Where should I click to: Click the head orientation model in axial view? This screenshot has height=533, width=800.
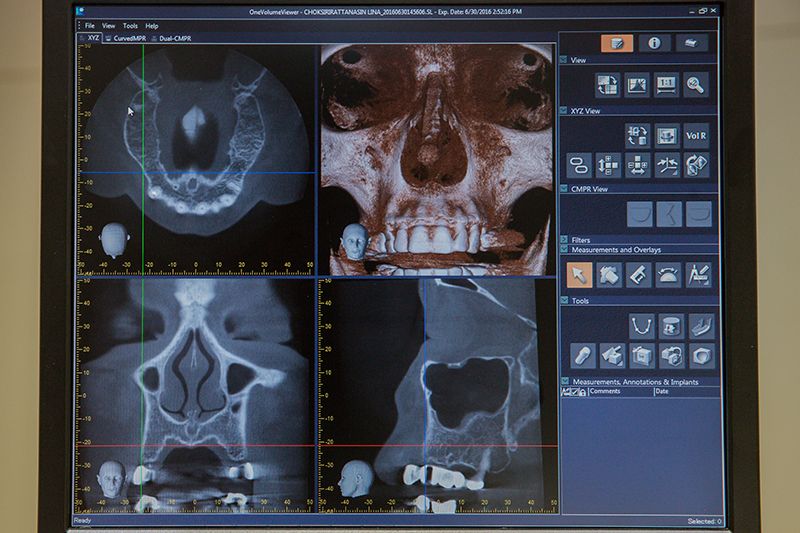114,240
